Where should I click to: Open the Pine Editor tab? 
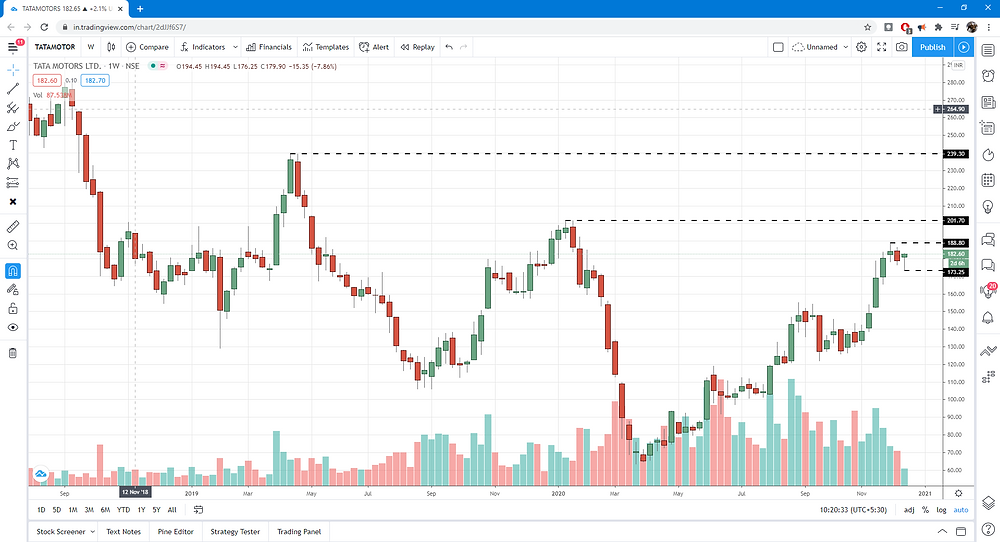point(176,532)
